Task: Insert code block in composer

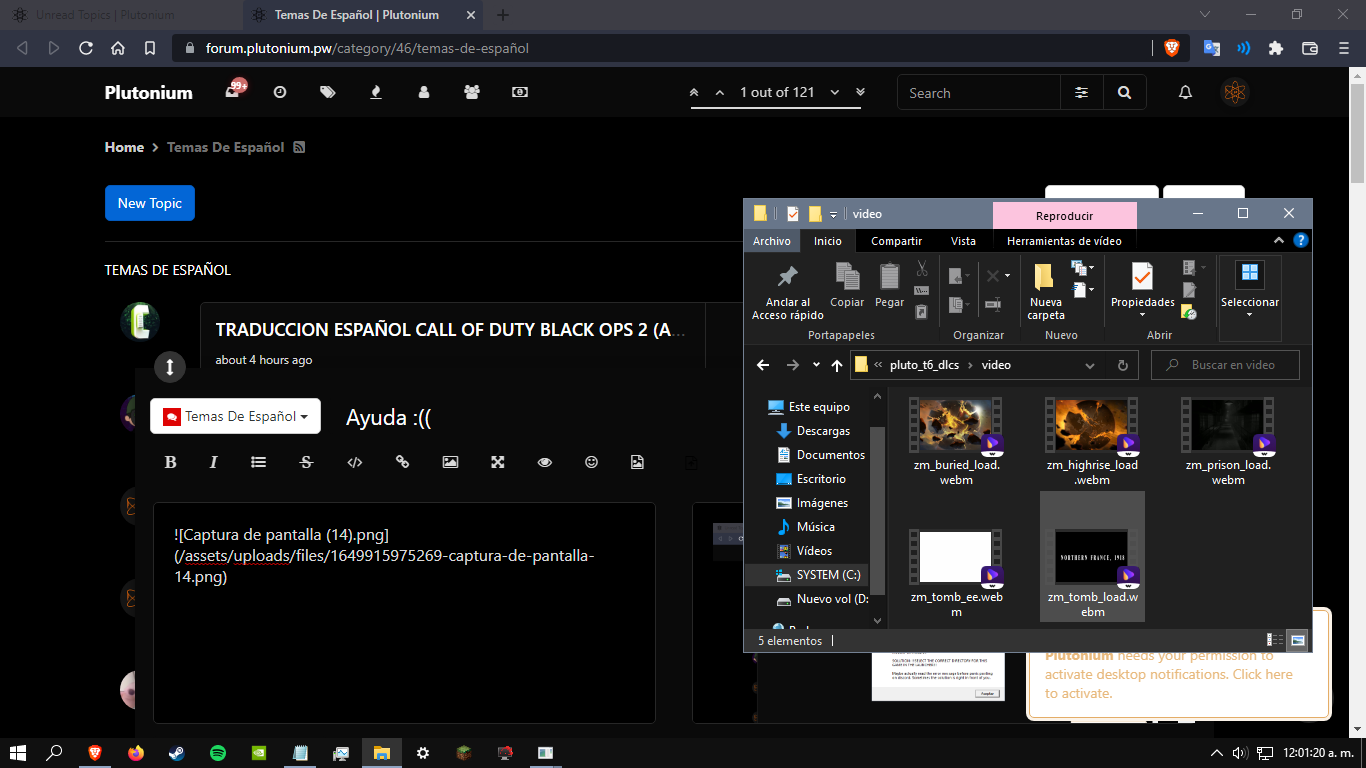Action: (354, 462)
